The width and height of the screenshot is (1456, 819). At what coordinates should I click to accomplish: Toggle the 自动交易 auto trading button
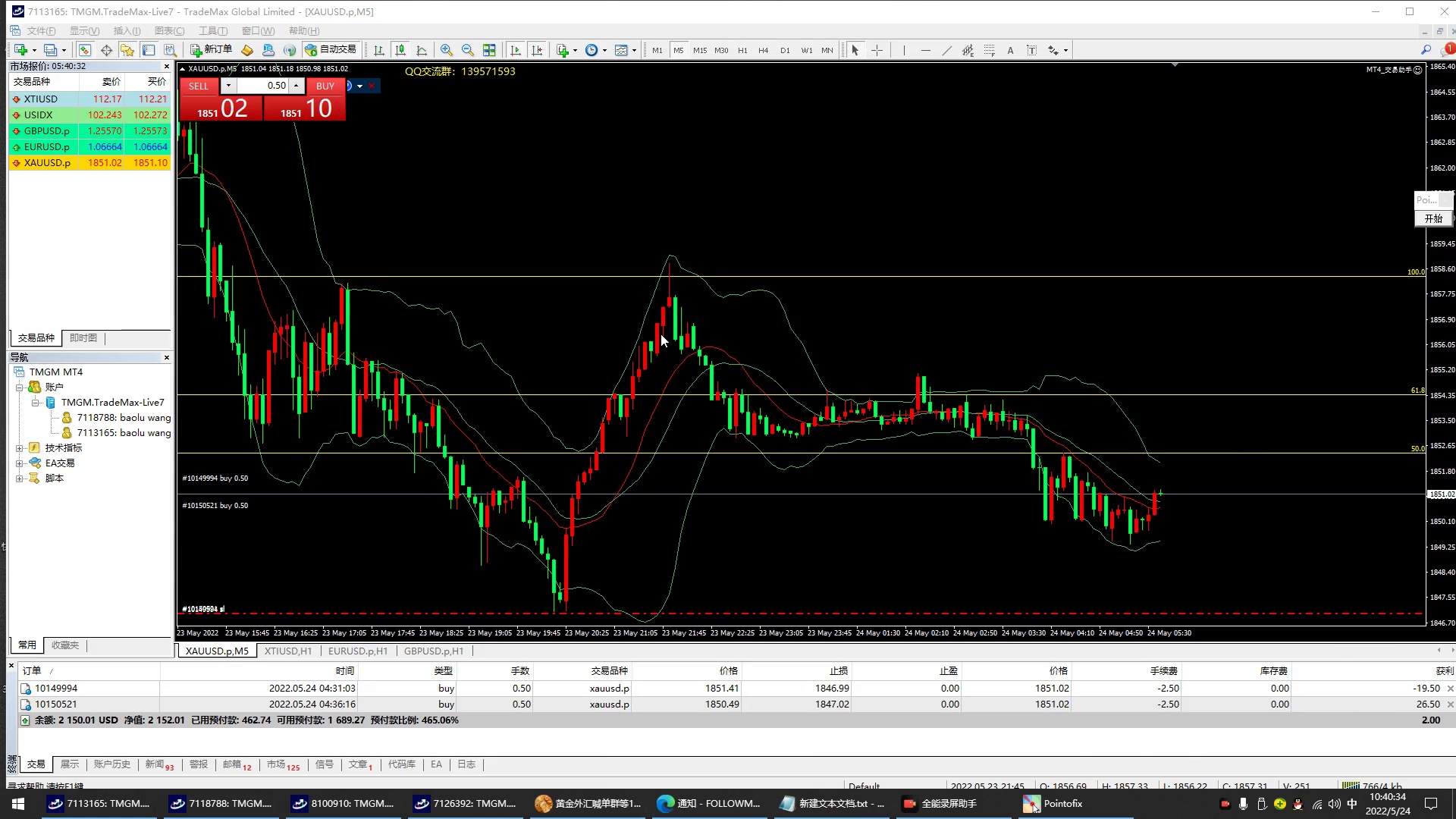point(331,49)
